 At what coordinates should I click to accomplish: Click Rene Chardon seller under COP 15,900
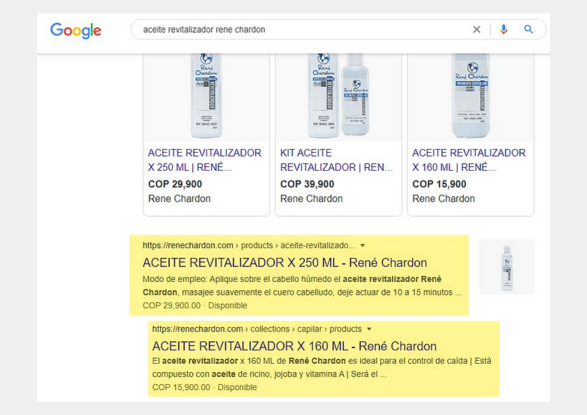444,199
